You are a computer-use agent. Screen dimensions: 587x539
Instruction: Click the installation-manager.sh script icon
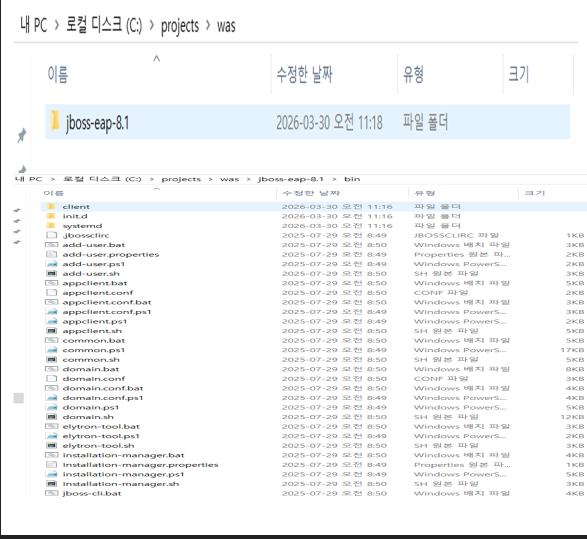[51, 484]
